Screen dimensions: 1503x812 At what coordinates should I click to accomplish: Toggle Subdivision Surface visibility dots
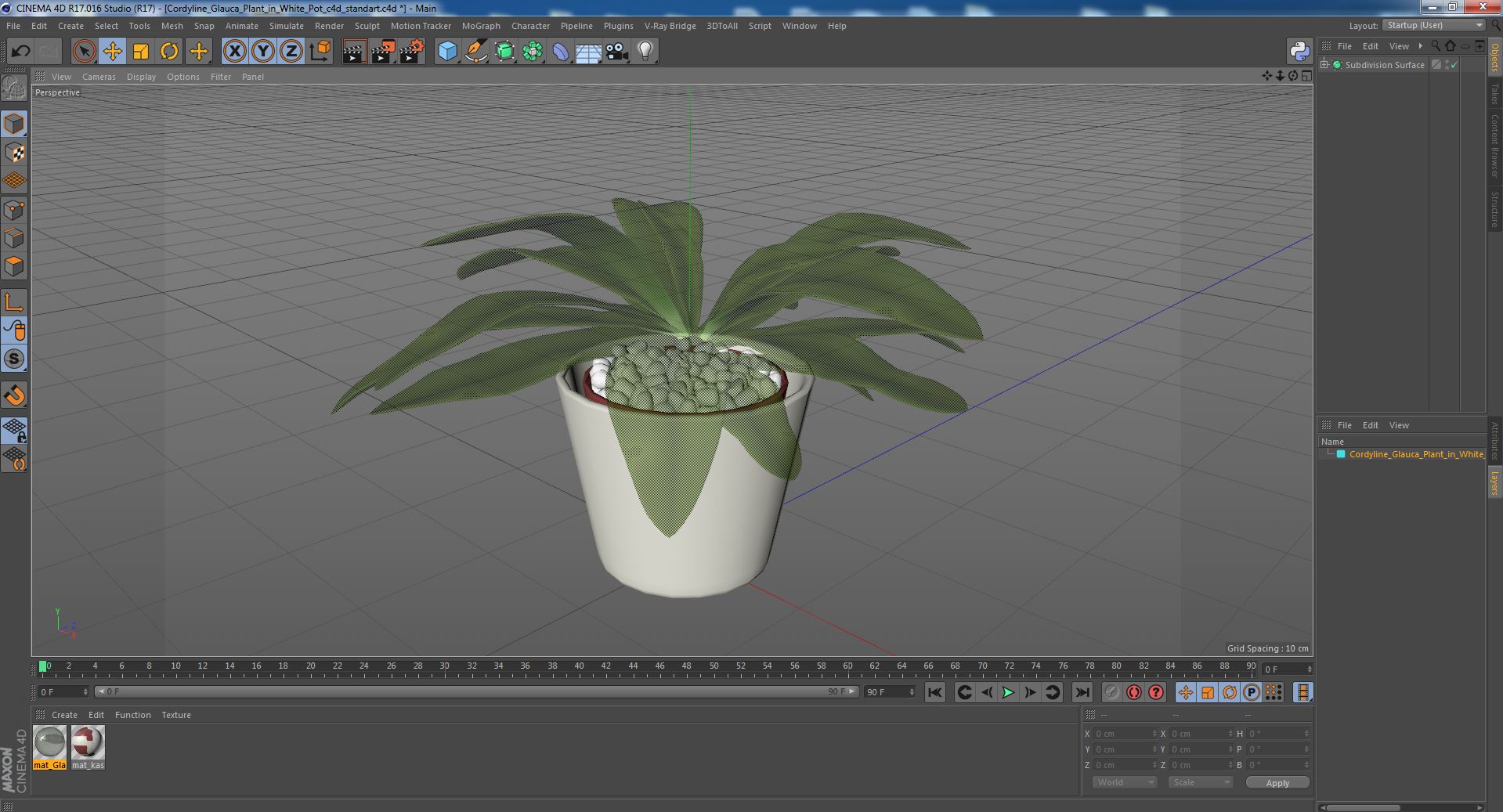coord(1447,65)
